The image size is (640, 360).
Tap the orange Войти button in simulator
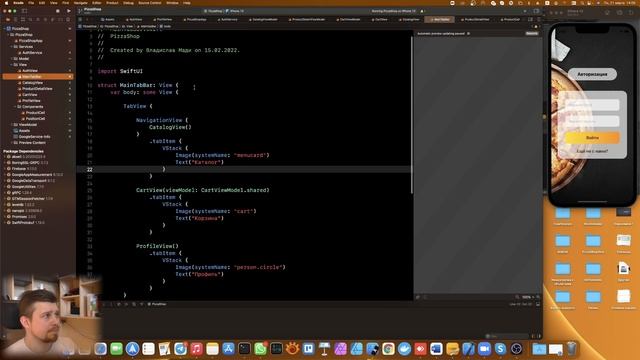click(x=592, y=138)
